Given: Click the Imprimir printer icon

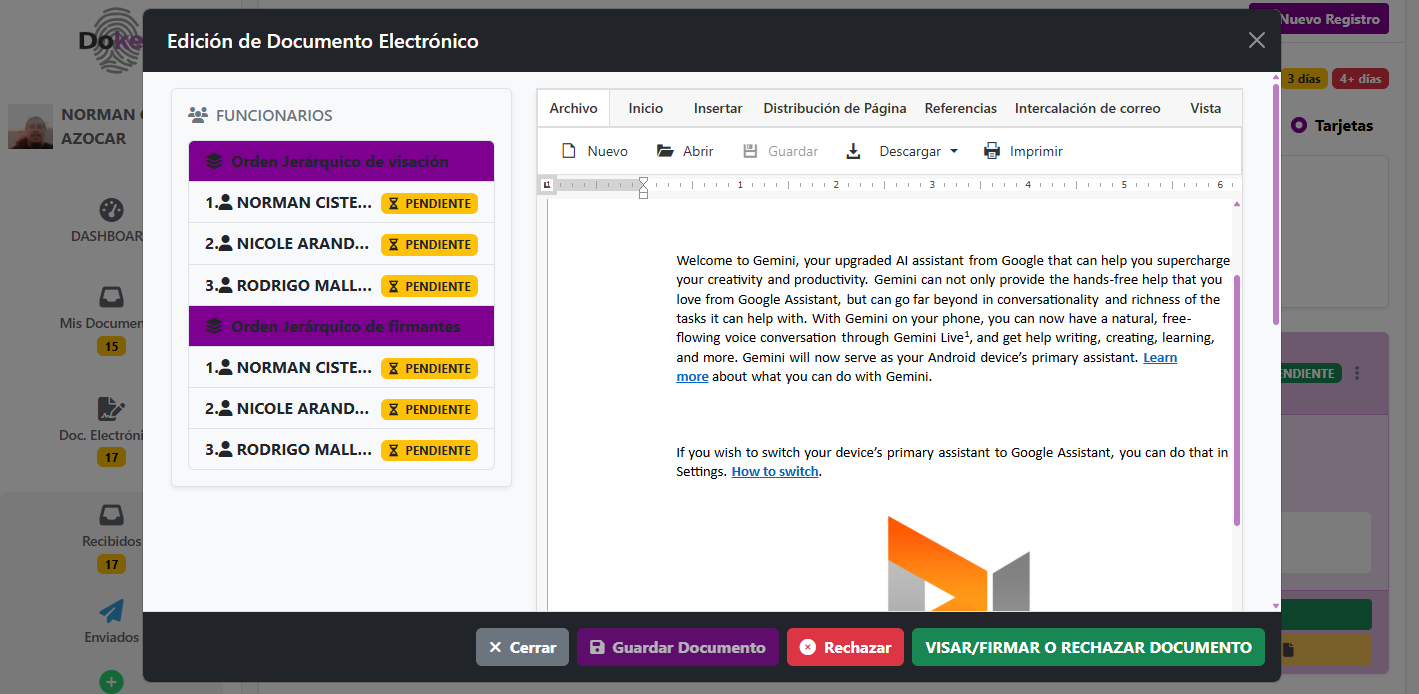Looking at the screenshot, I should pos(992,151).
